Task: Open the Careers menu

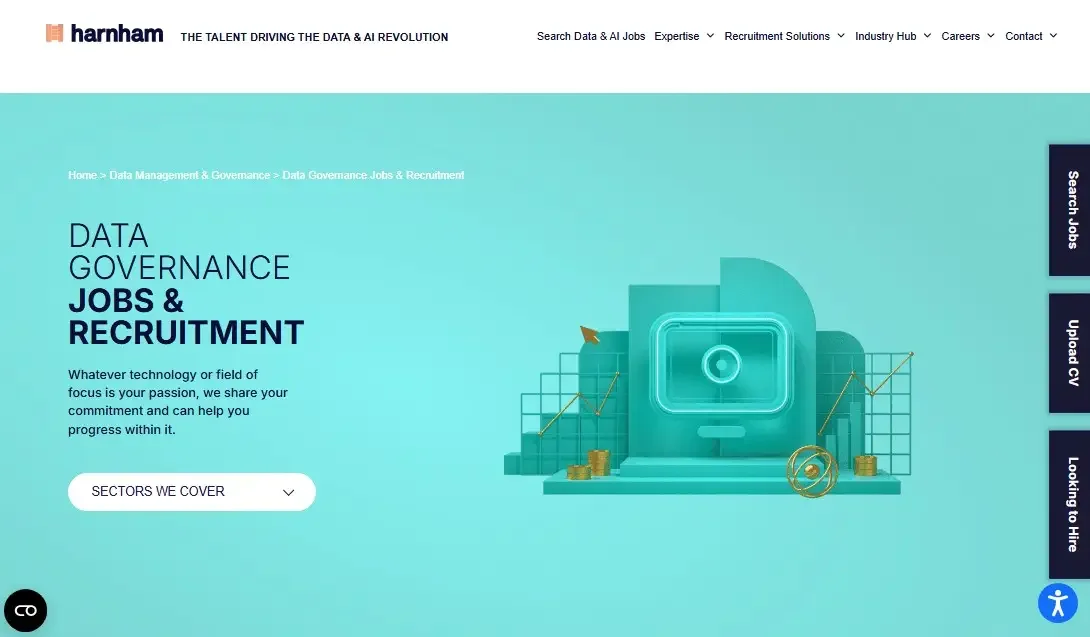Action: 960,36
